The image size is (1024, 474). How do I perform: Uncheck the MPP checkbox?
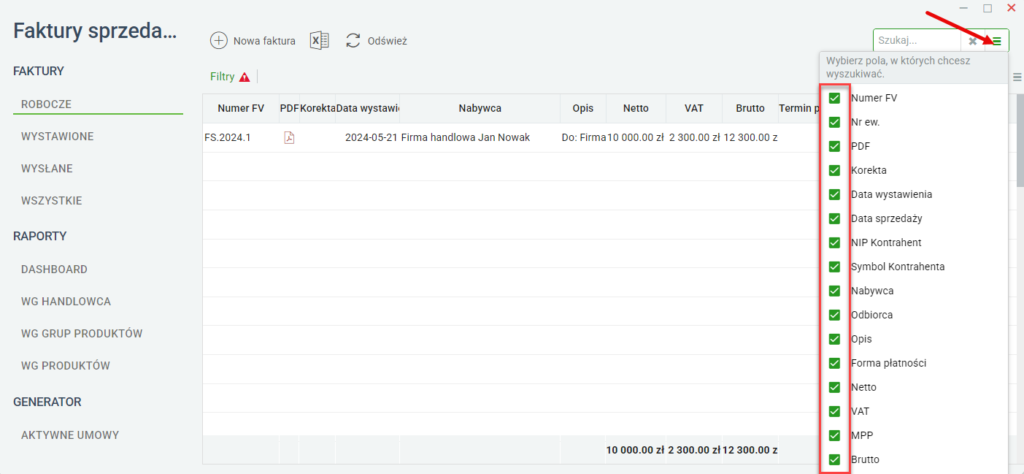pos(834,435)
